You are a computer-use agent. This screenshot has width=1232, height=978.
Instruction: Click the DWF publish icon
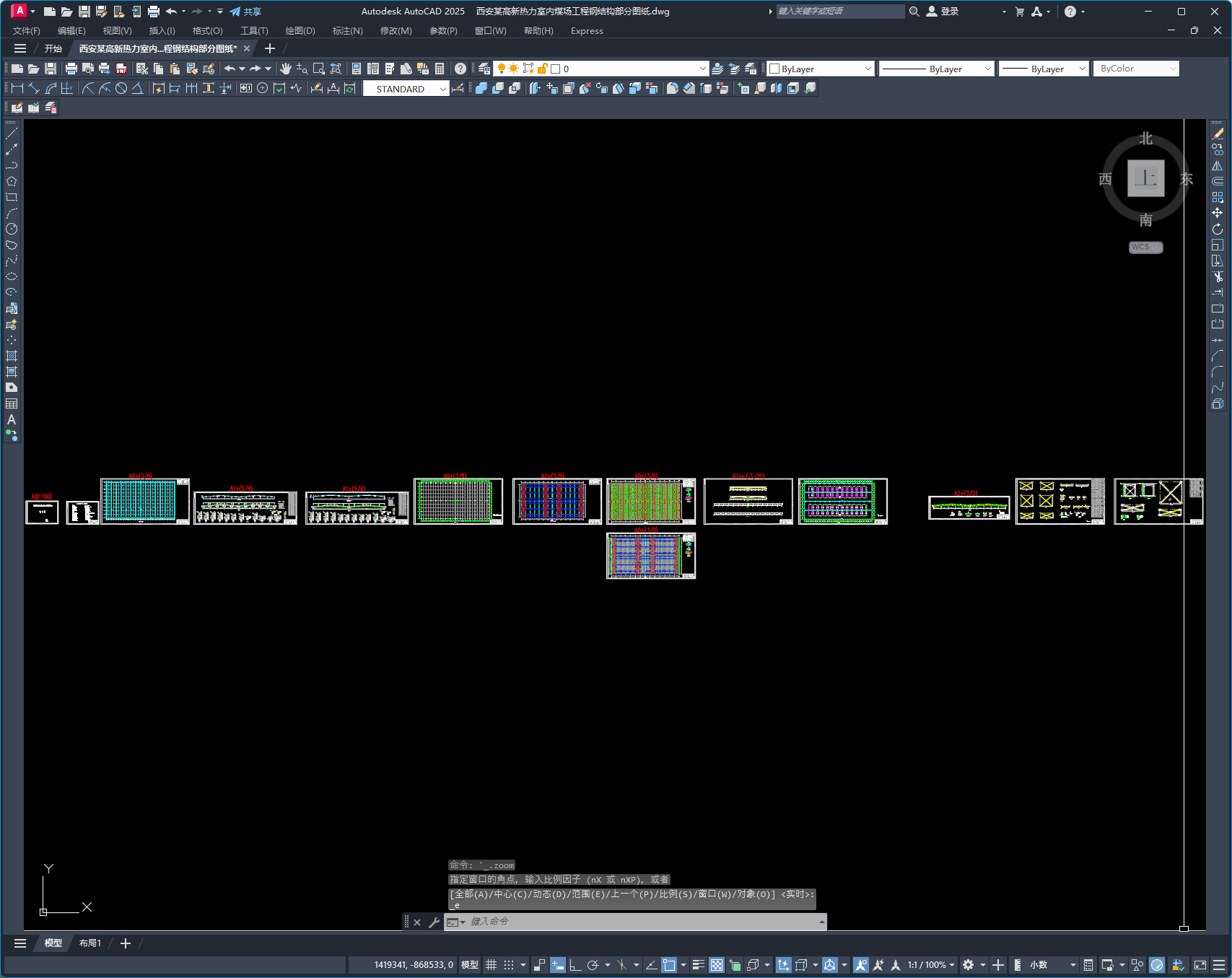pyautogui.click(x=121, y=69)
